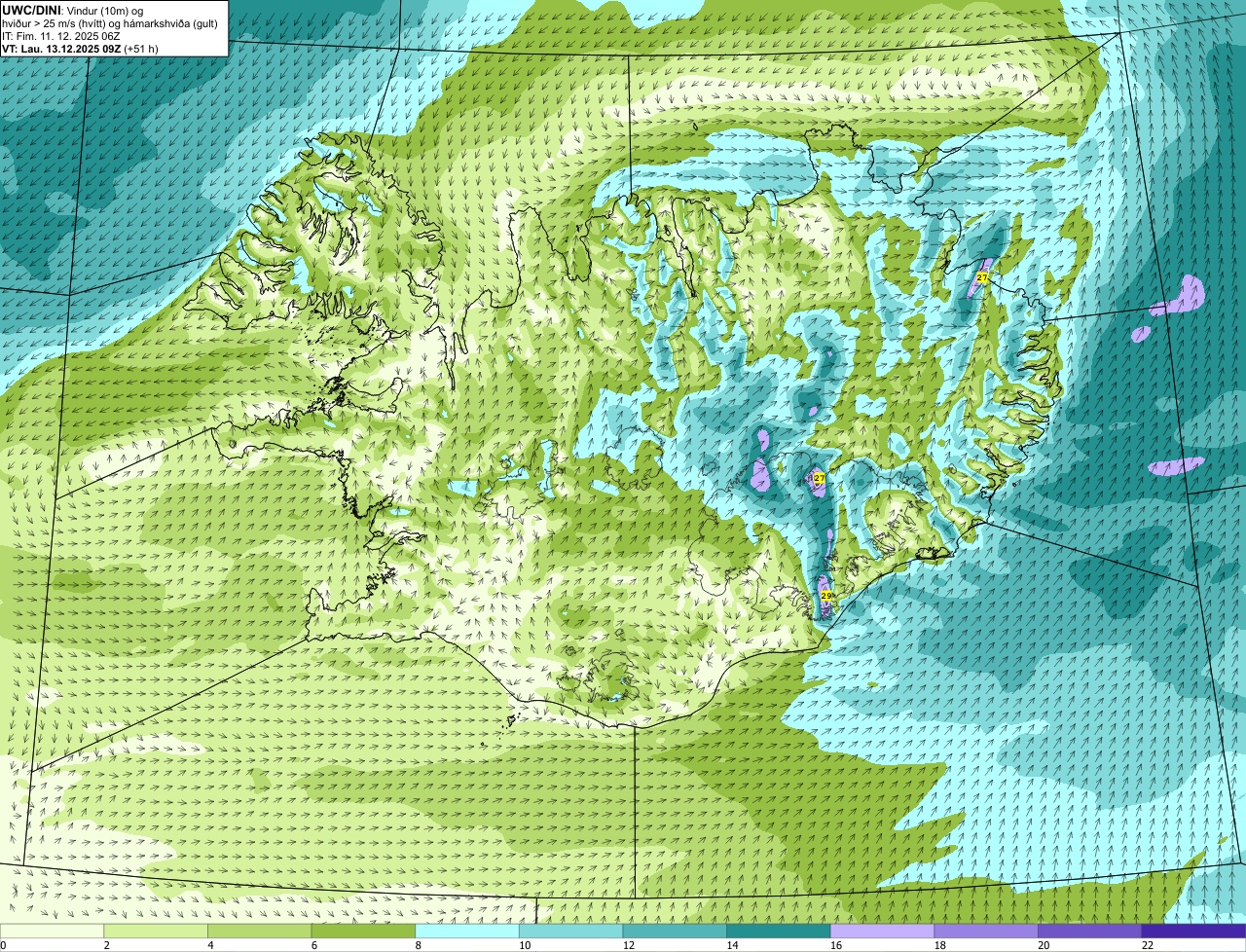Select the dark teal 14–16 m/s legend swatch
Image resolution: width=1246 pixels, height=952 pixels.
779,931
